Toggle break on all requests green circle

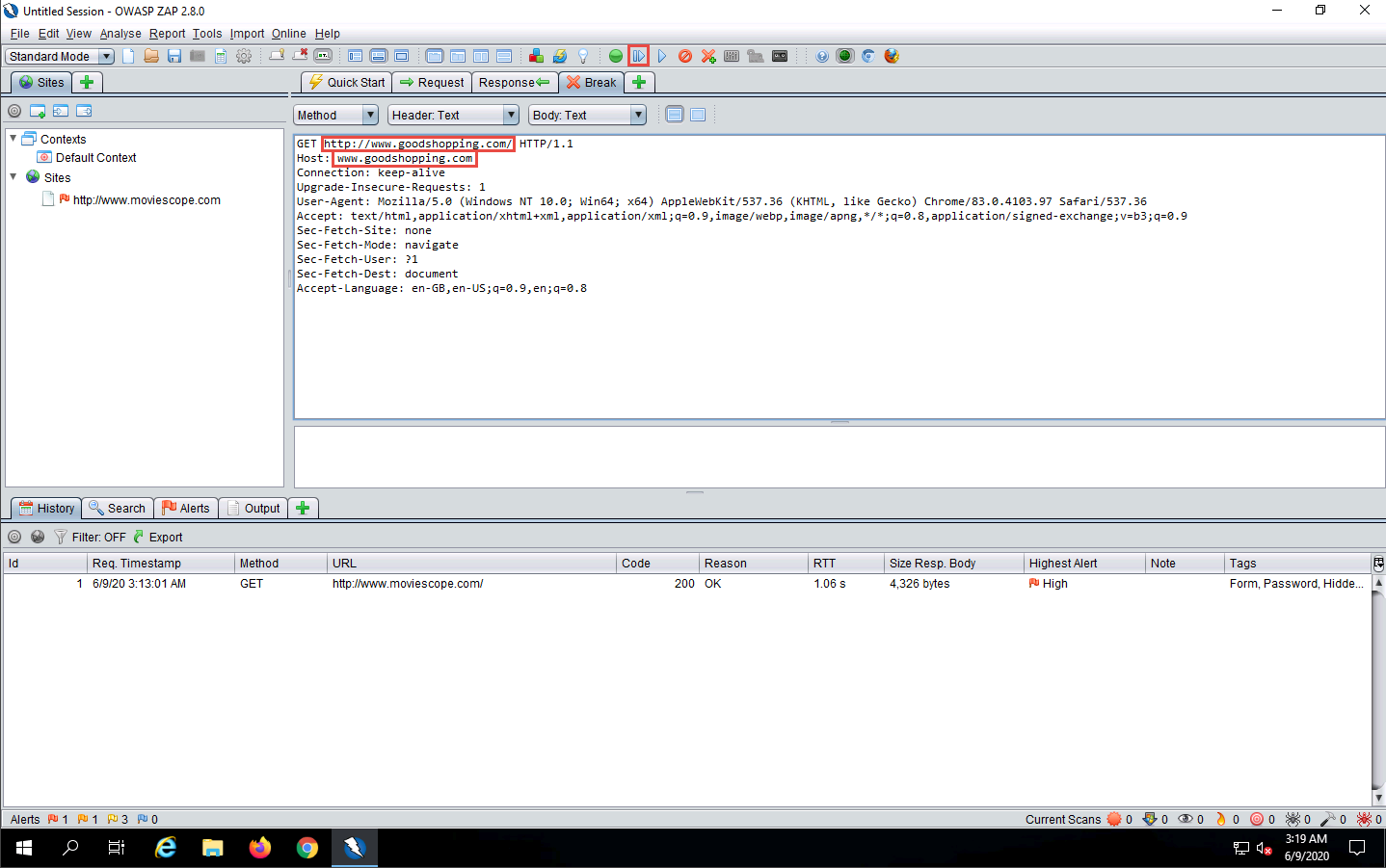616,56
